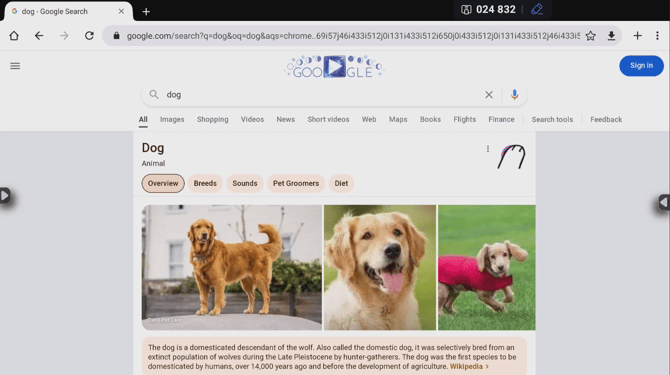Select the Overview chip
670x375 pixels.
tap(163, 183)
